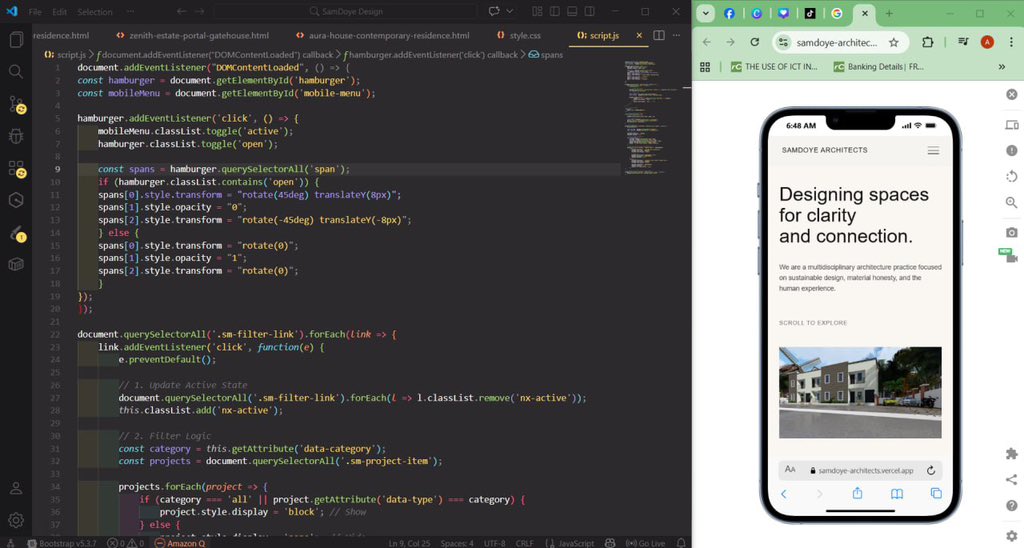Open Chrome's tab search dropdown arrow
The image size is (1024, 548).
[x=705, y=13]
